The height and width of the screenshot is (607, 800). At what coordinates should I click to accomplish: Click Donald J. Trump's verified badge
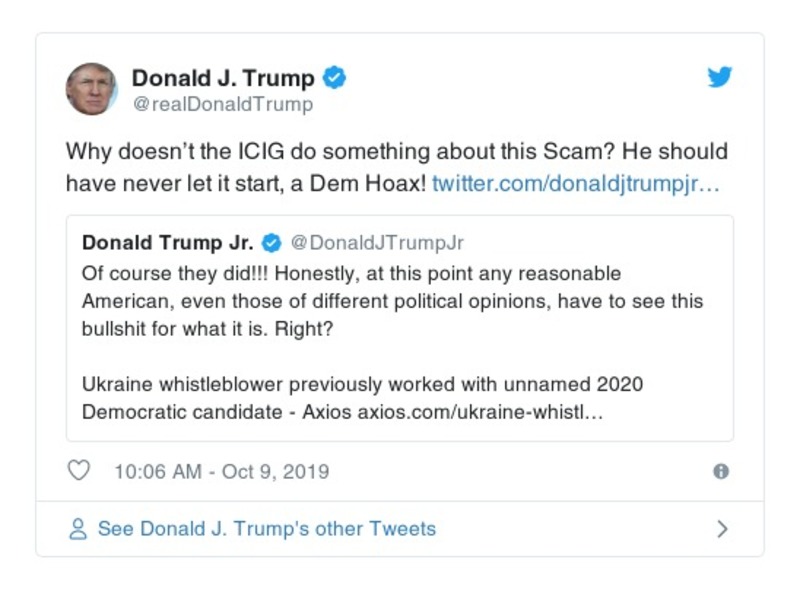coord(336,78)
